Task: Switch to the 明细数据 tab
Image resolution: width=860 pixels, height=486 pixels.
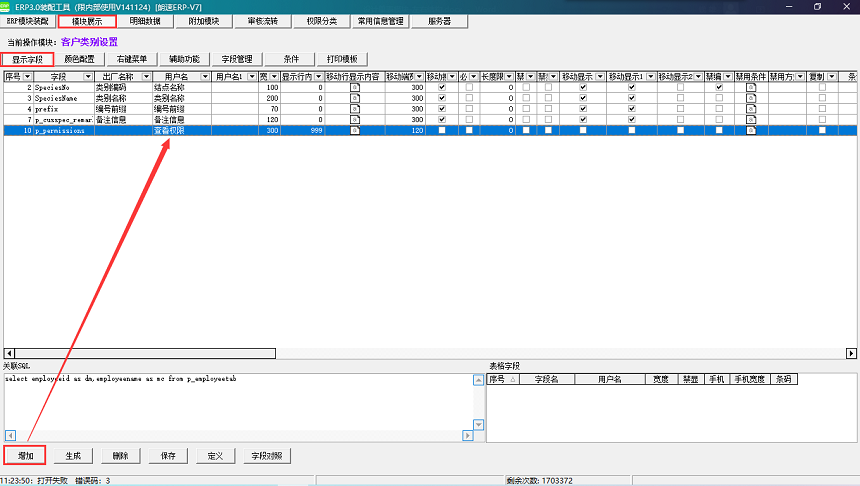Action: click(145, 21)
